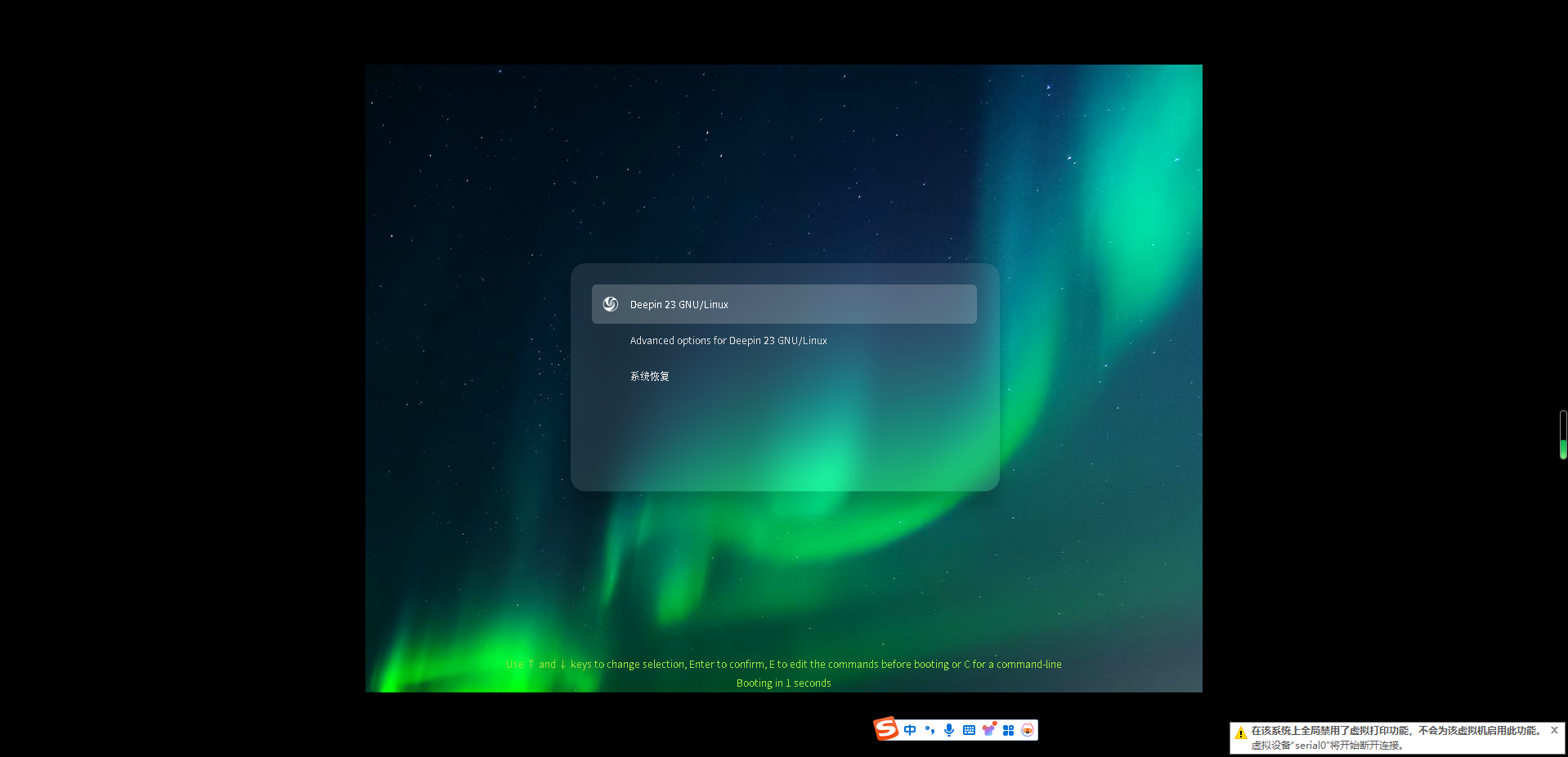
Task: Close the virtual printing warning notification
Action: [1554, 730]
